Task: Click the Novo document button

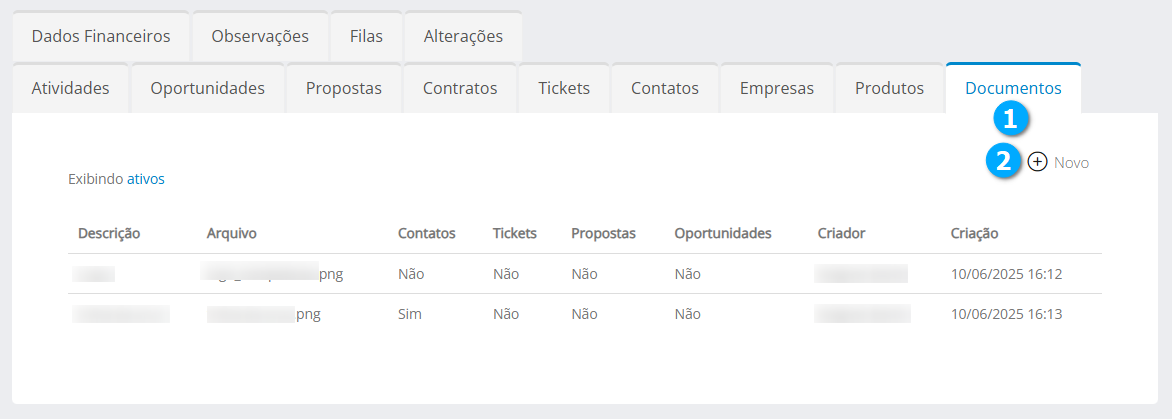Action: tap(1070, 162)
